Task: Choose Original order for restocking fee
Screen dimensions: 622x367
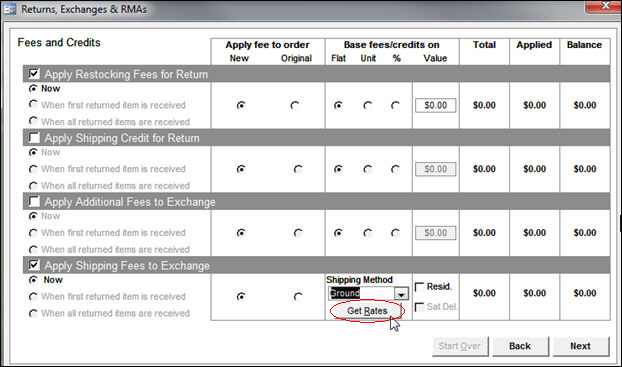Action: click(295, 106)
